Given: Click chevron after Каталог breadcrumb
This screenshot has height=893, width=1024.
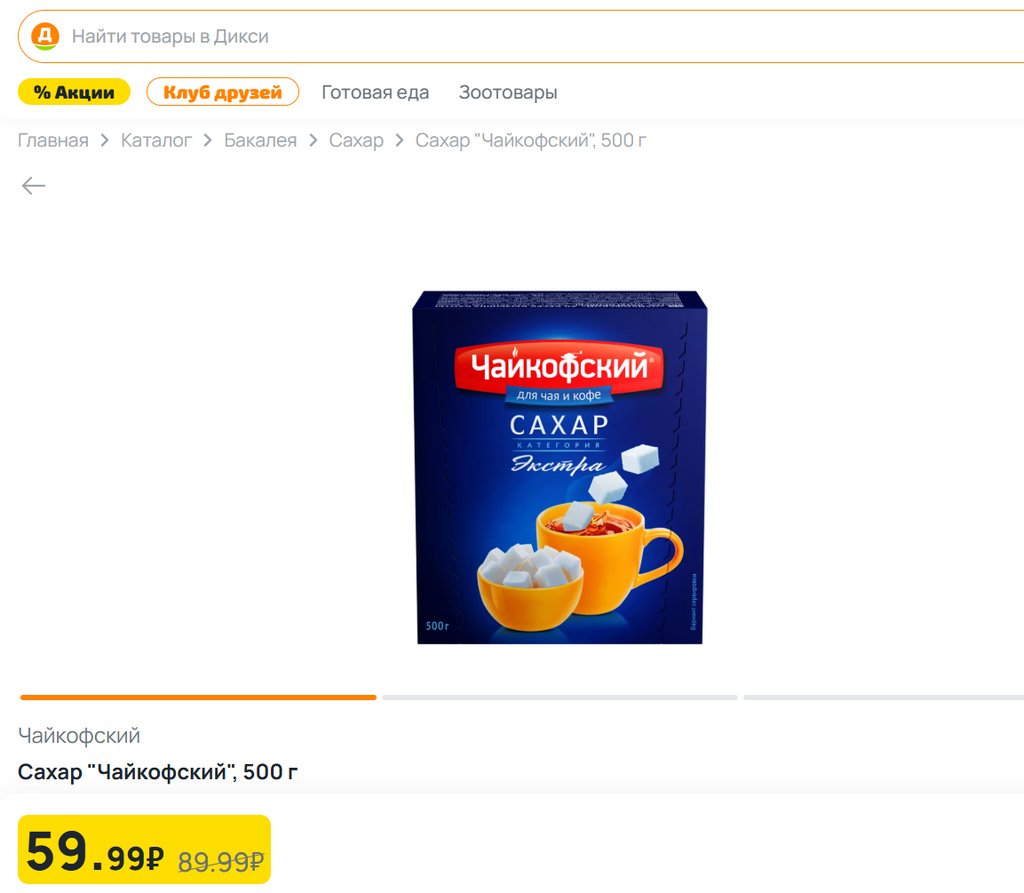Looking at the screenshot, I should click(208, 140).
